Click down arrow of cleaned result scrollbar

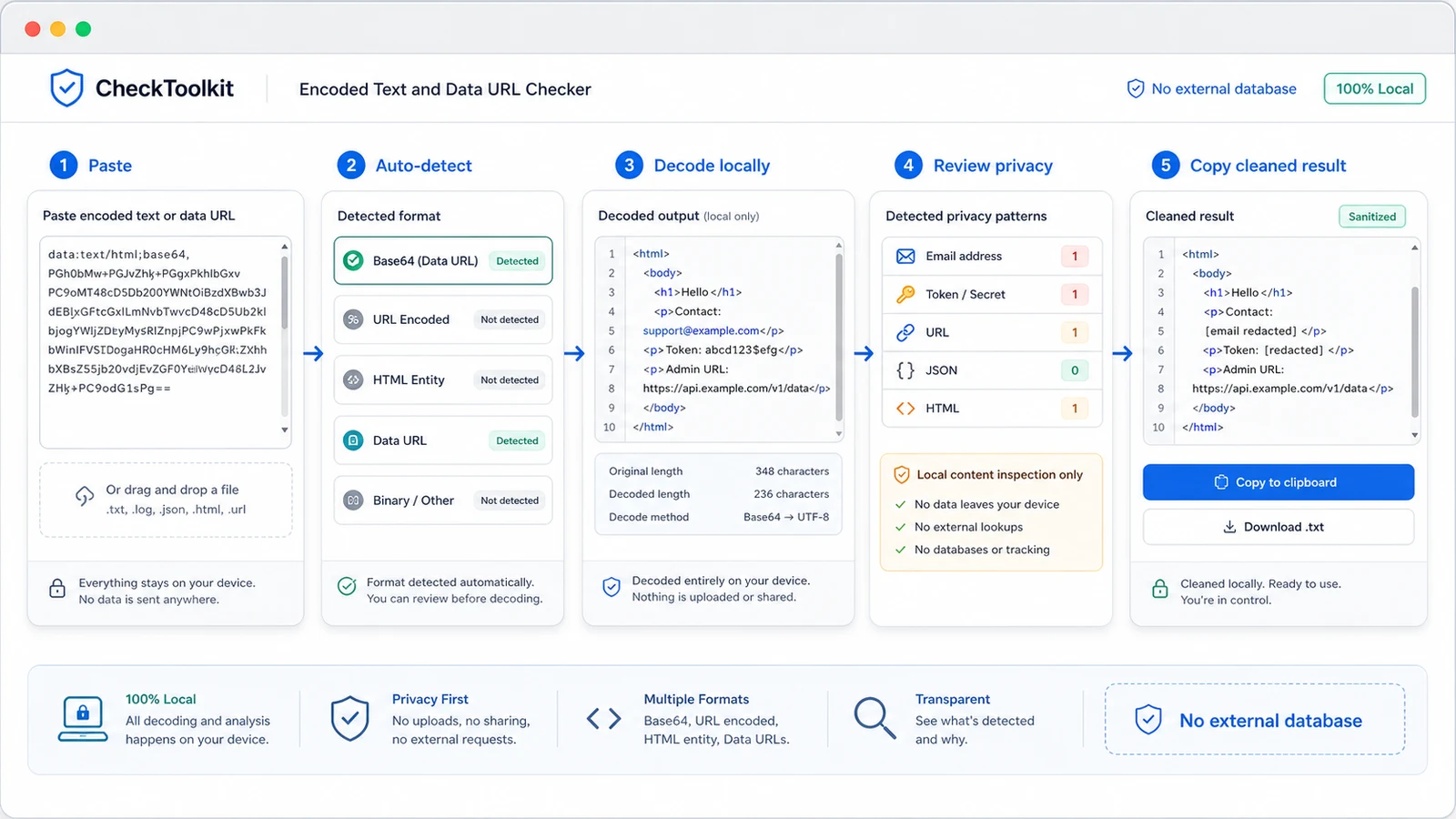click(1415, 435)
